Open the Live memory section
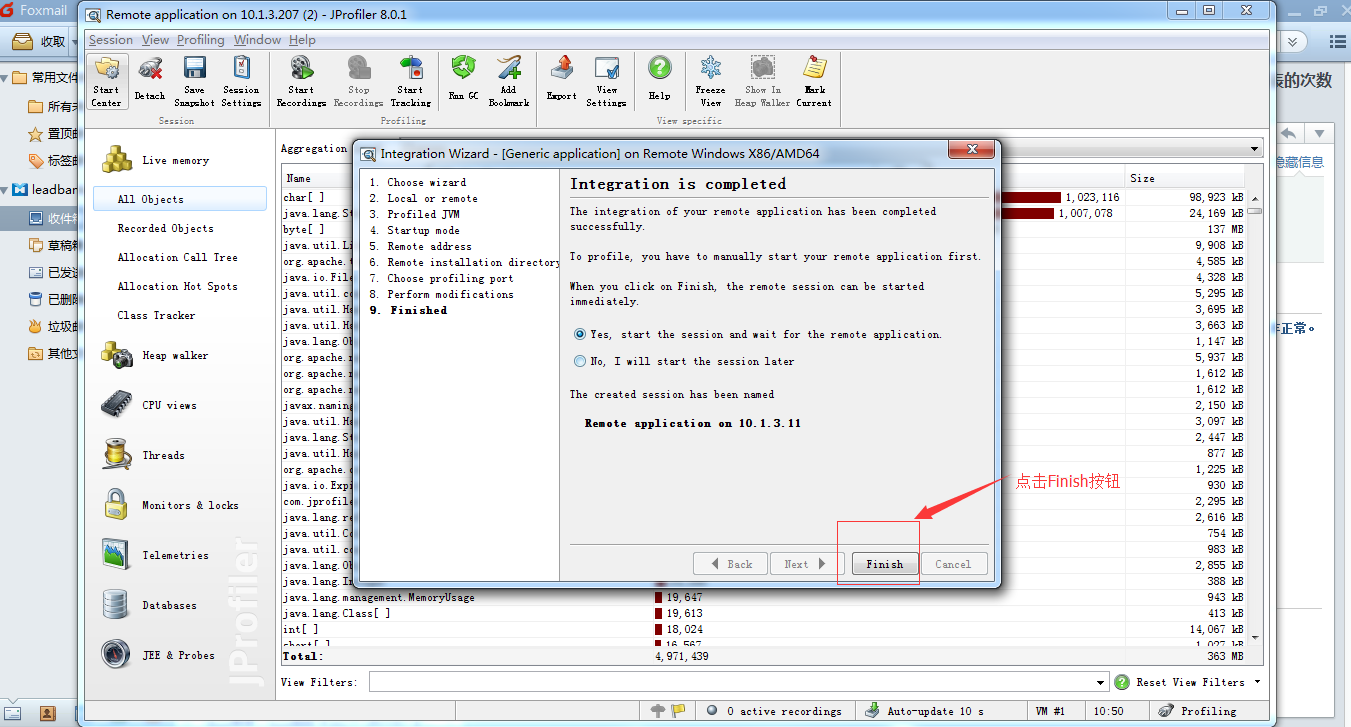The height and width of the screenshot is (727, 1351). coord(175,160)
